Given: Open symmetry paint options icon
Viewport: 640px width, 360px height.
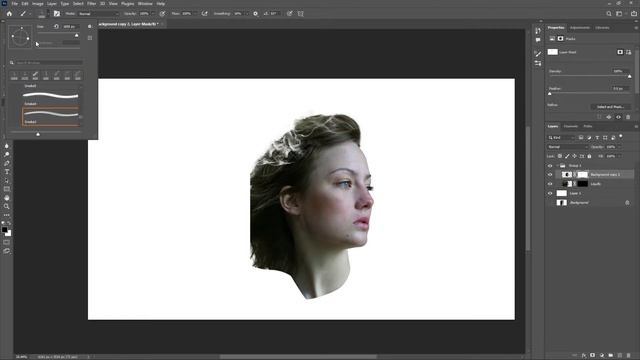Looking at the screenshot, I should point(301,13).
